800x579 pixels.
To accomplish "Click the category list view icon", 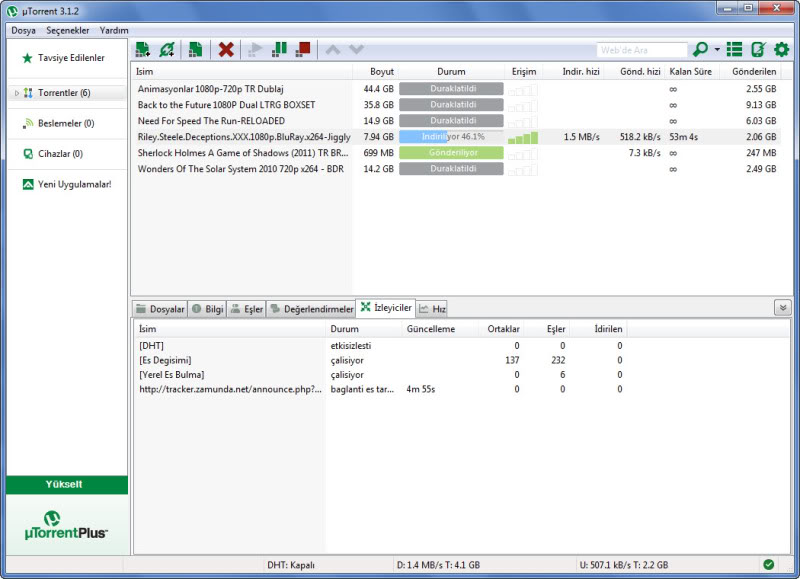I will (x=735, y=49).
